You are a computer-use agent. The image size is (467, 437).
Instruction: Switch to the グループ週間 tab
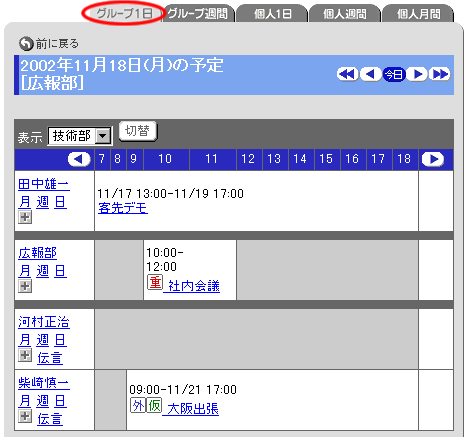198,14
